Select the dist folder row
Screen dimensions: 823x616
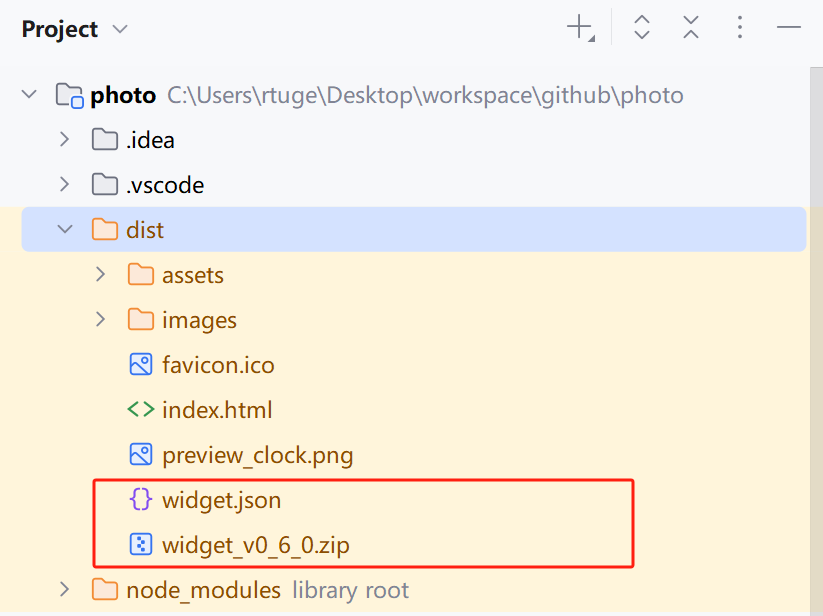pos(414,229)
